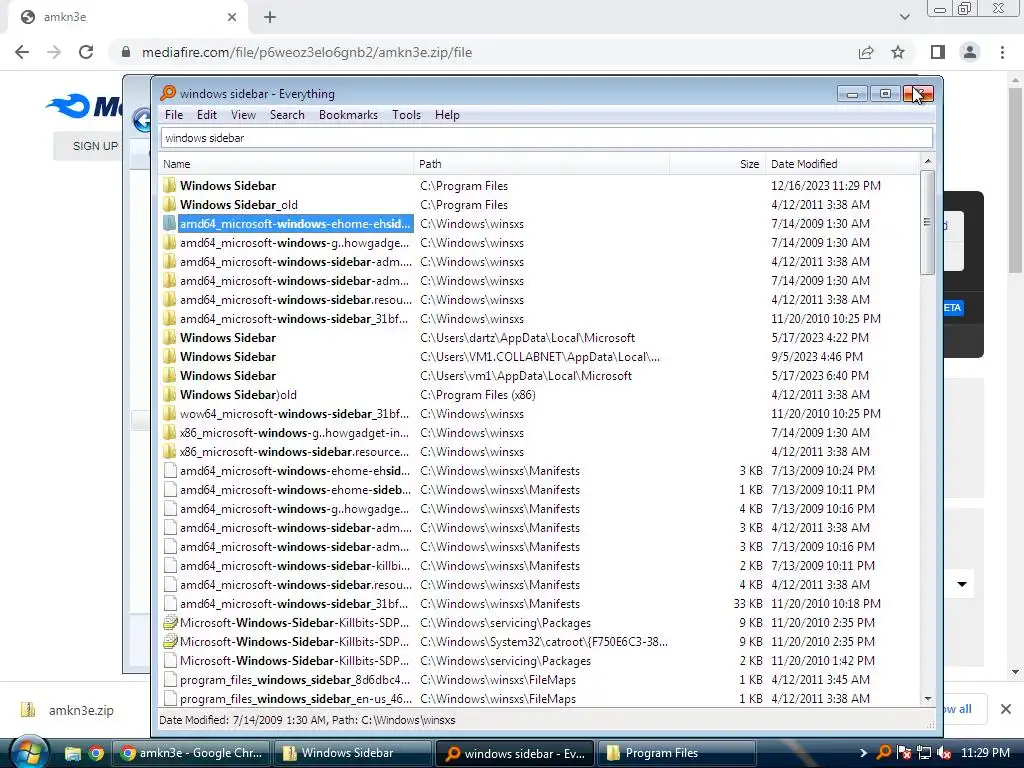Open the Help menu in Everything

[x=447, y=115]
